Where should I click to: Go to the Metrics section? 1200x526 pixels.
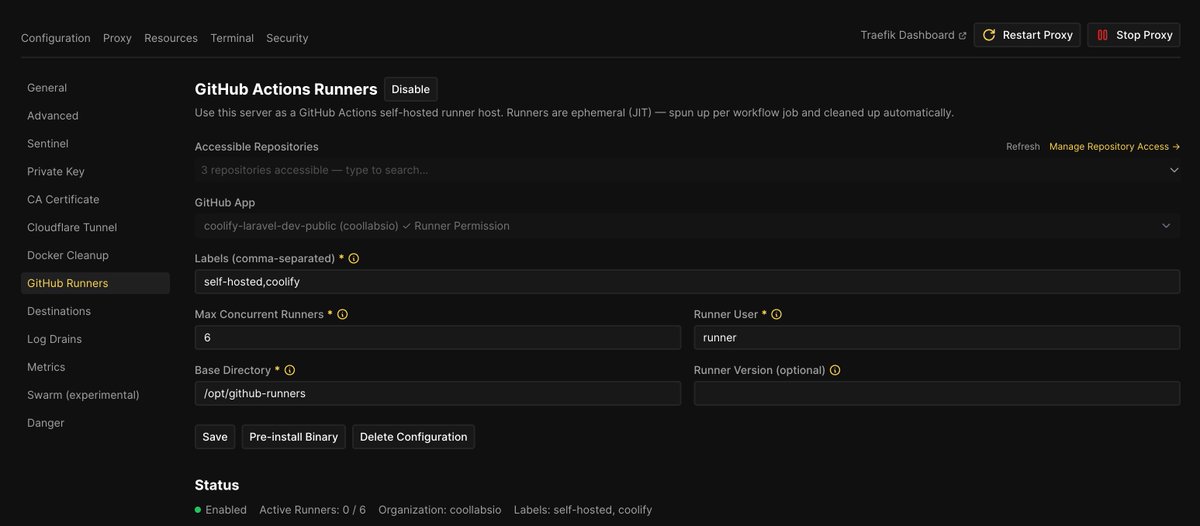(x=95, y=368)
